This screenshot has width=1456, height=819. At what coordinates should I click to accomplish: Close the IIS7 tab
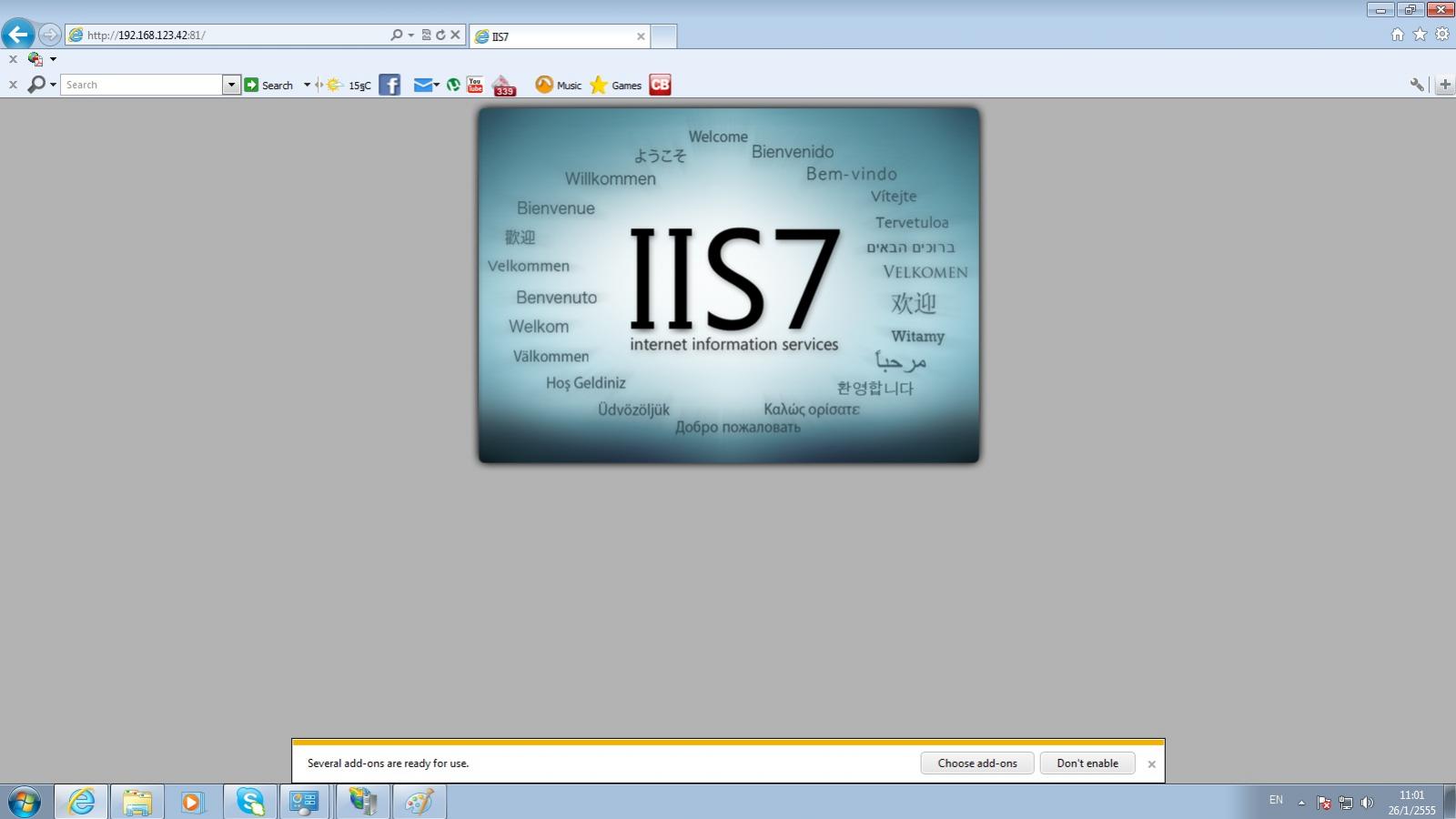(641, 36)
